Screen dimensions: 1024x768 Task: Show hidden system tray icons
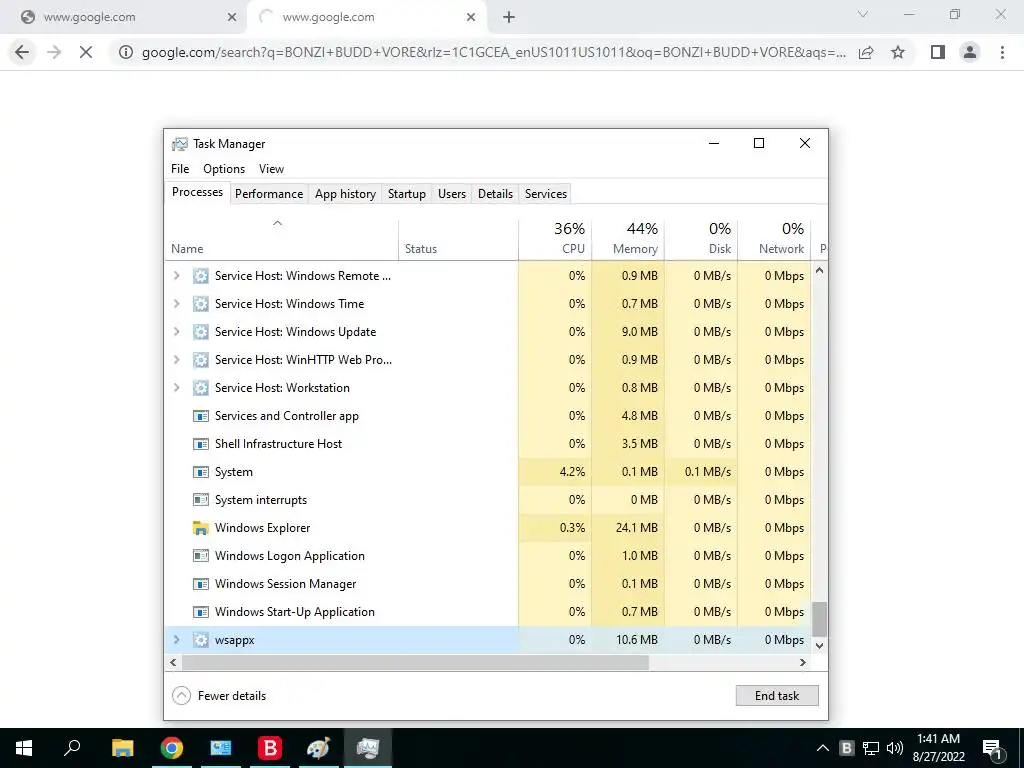click(x=823, y=748)
